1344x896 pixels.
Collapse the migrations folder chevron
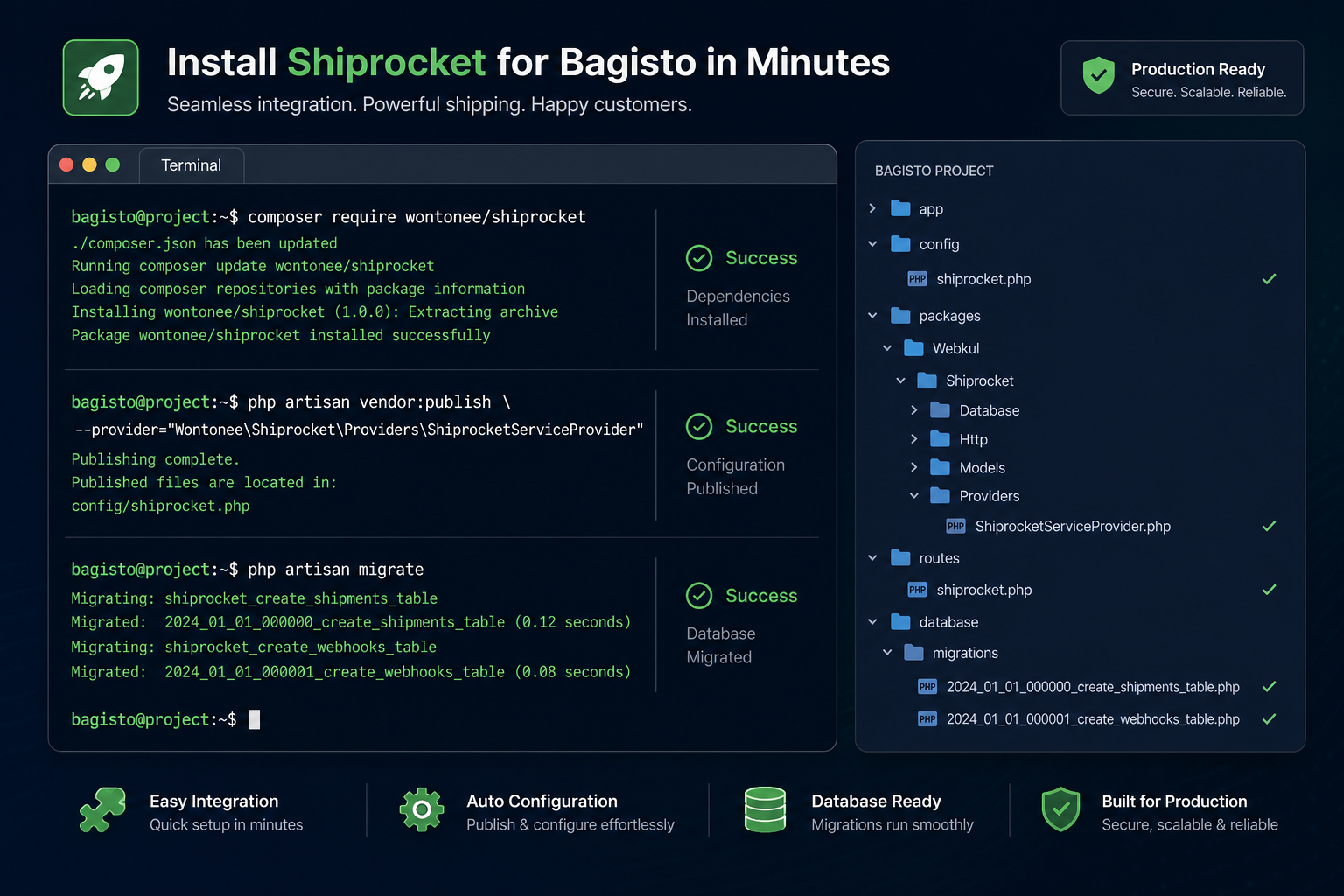(x=887, y=653)
